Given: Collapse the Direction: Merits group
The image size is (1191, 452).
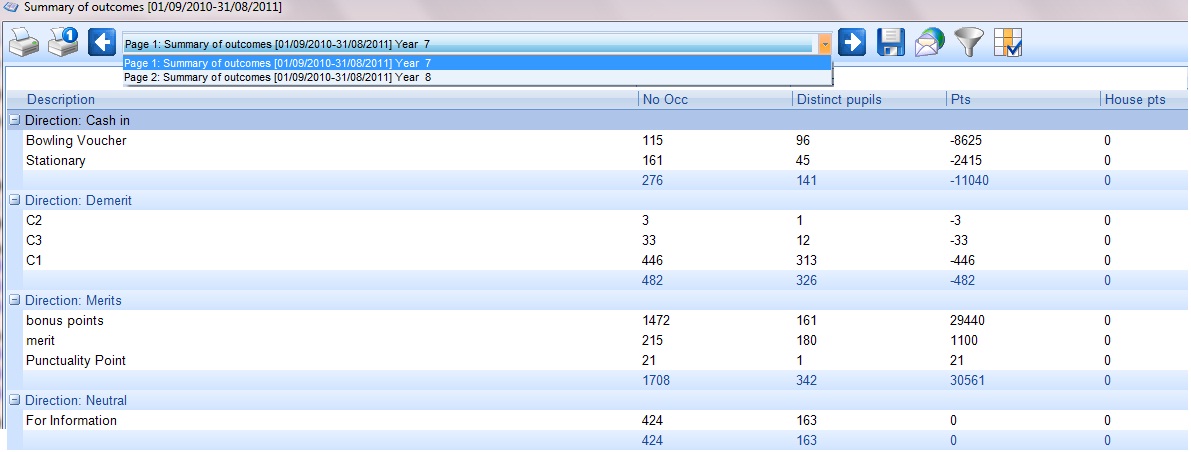Looking at the screenshot, I should pos(14,300).
